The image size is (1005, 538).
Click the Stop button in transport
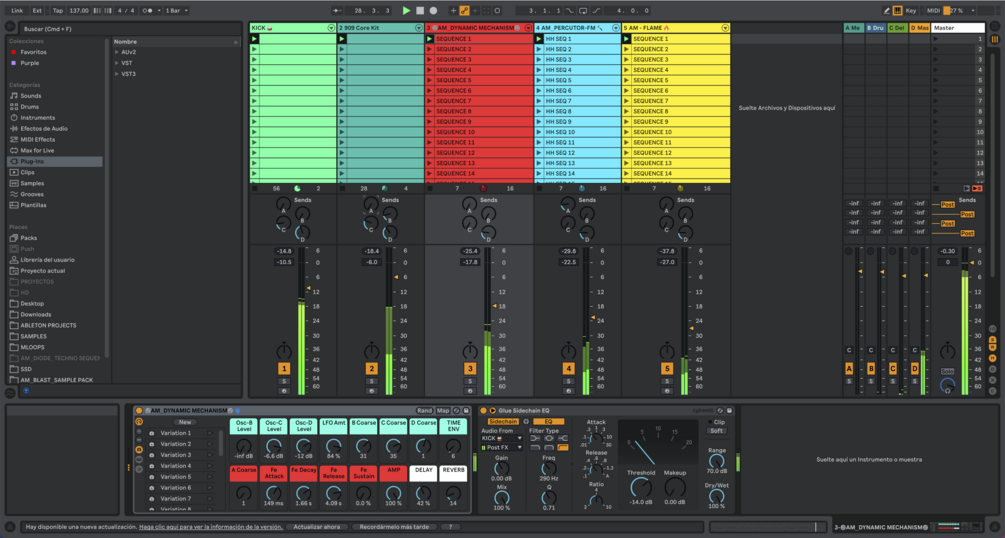point(420,10)
